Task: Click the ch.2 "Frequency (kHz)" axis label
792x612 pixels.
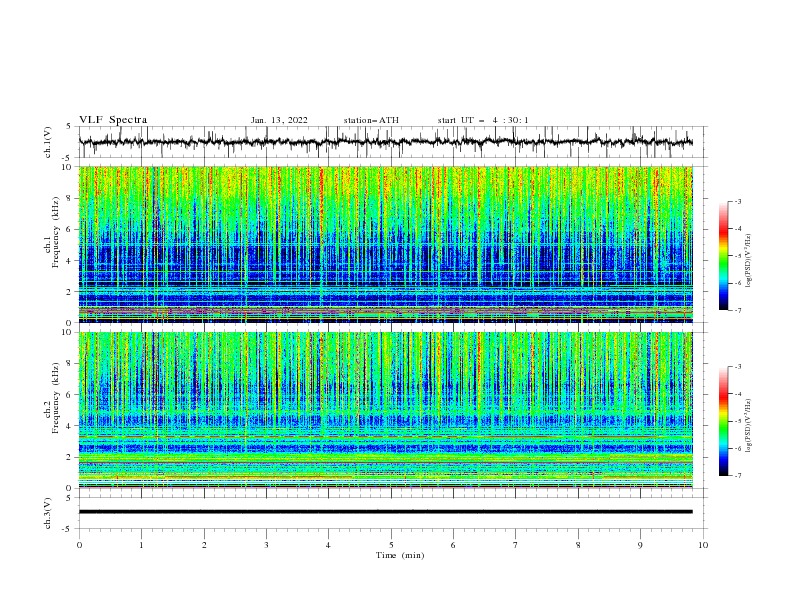Action: (x=55, y=398)
